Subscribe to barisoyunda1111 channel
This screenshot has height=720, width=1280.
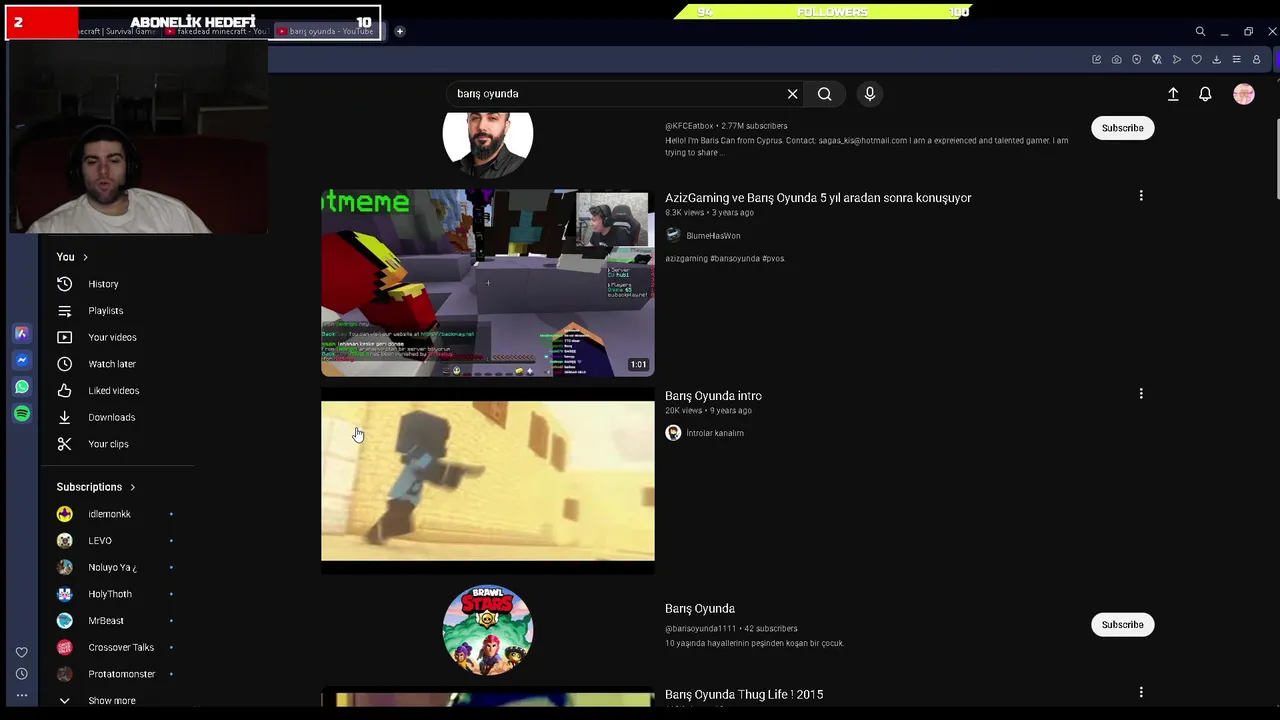tap(1122, 625)
